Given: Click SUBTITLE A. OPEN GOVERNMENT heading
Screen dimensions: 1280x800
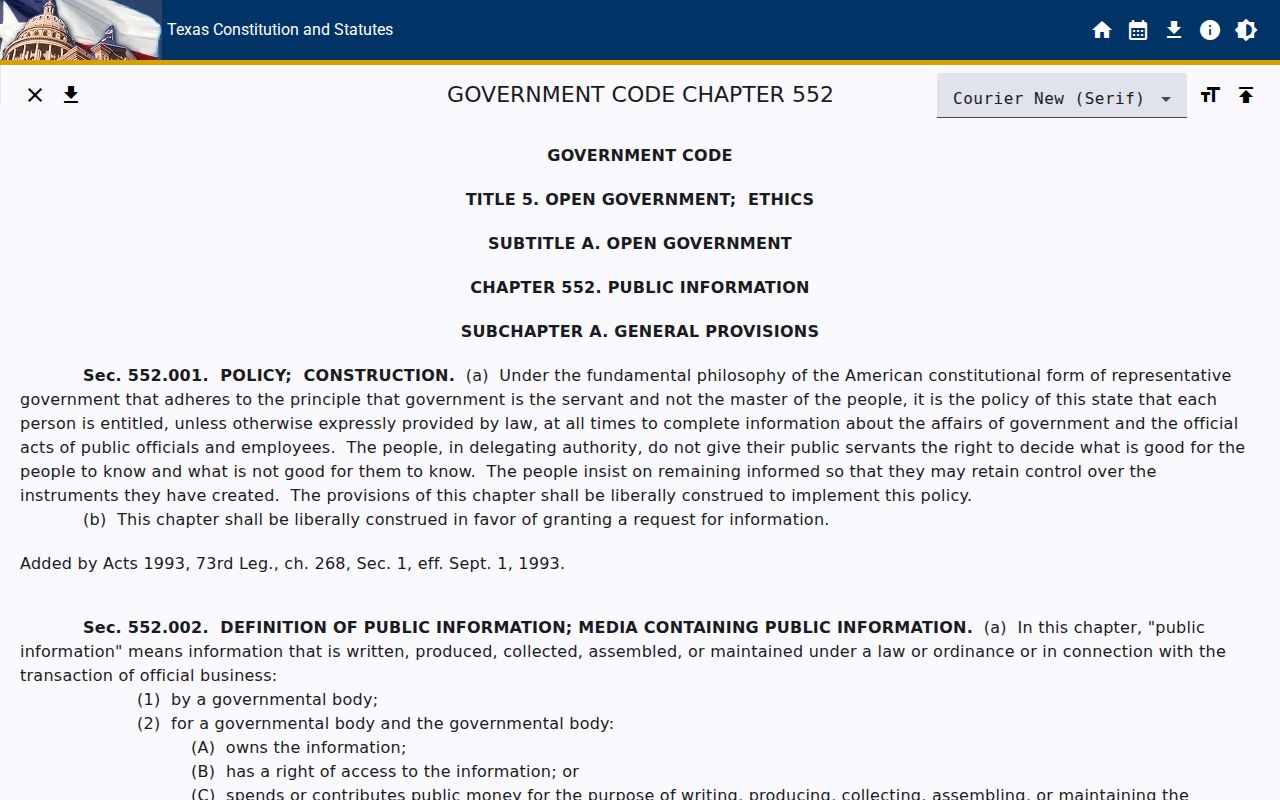Looking at the screenshot, I should 640,243.
